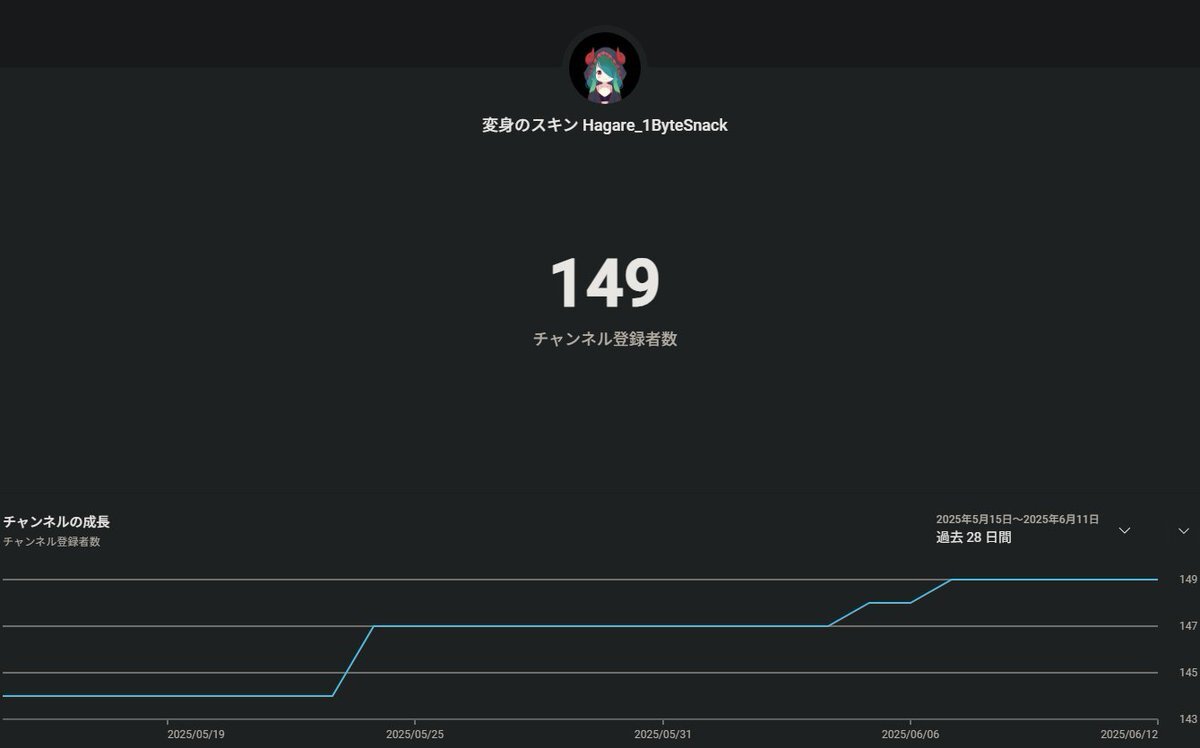The height and width of the screenshot is (748, 1200).
Task: Click the channel avatar thumbnail
Action: [605, 68]
